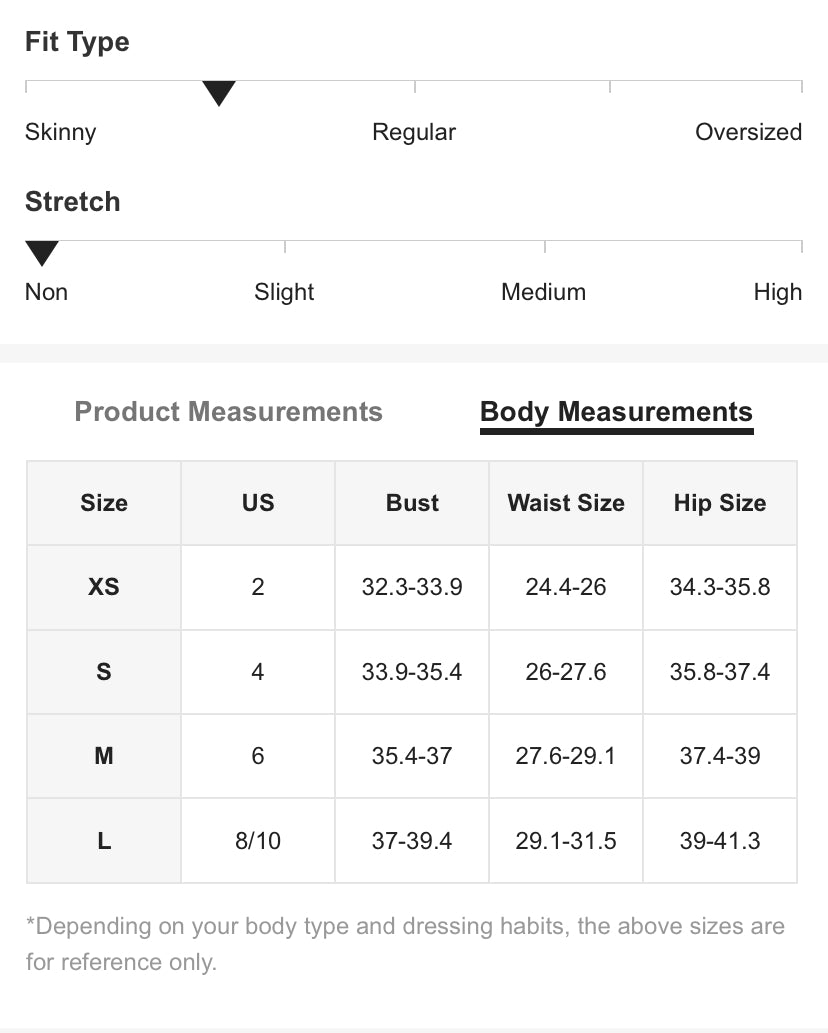Switch to the Product Measurements tab
Viewport: 828px width, 1033px height.
click(228, 412)
